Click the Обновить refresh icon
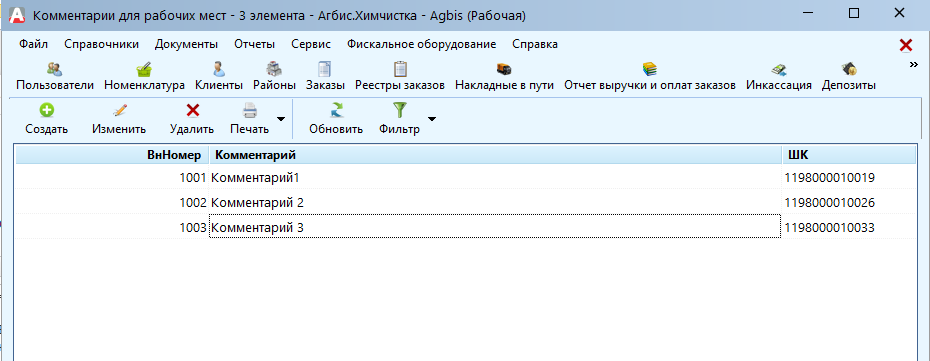Viewport: 930px width, 361px height. (x=336, y=110)
